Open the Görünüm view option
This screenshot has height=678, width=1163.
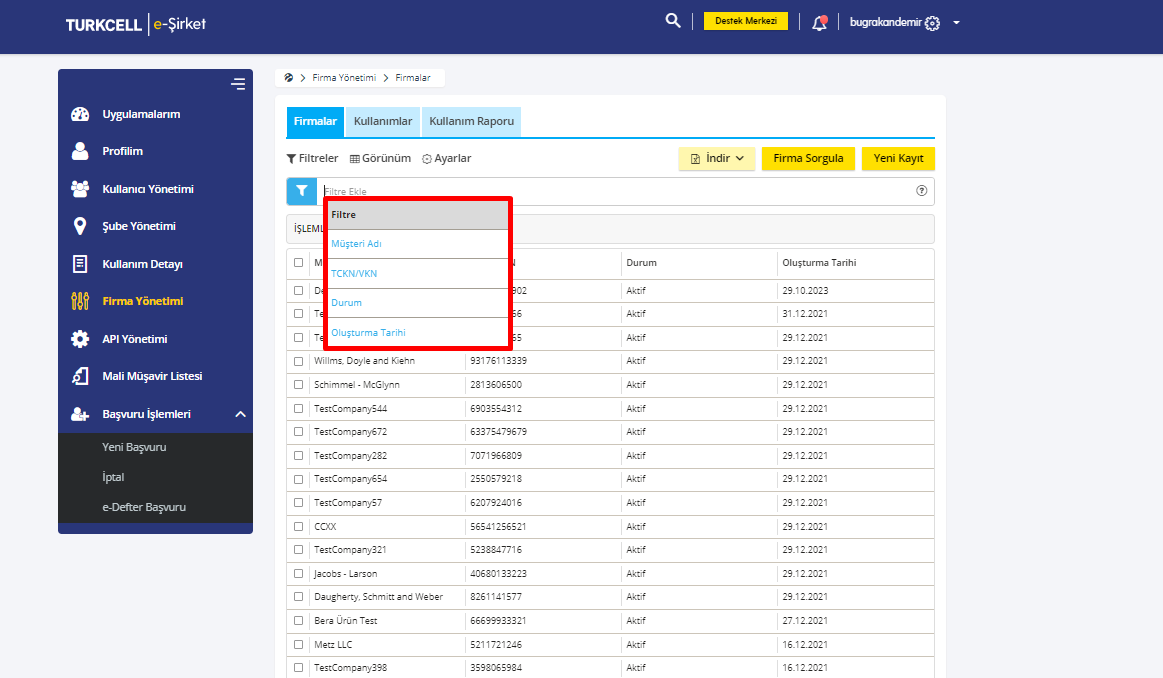(380, 158)
